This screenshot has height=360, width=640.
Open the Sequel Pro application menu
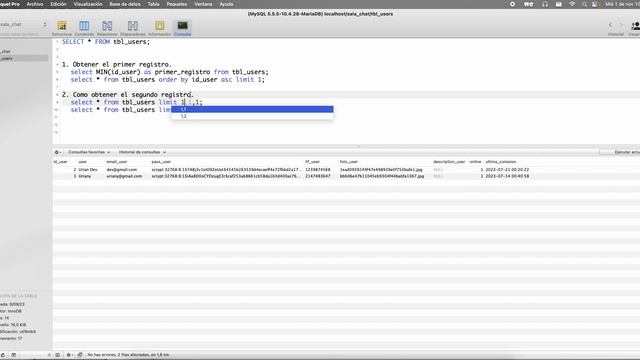tap(9, 4)
